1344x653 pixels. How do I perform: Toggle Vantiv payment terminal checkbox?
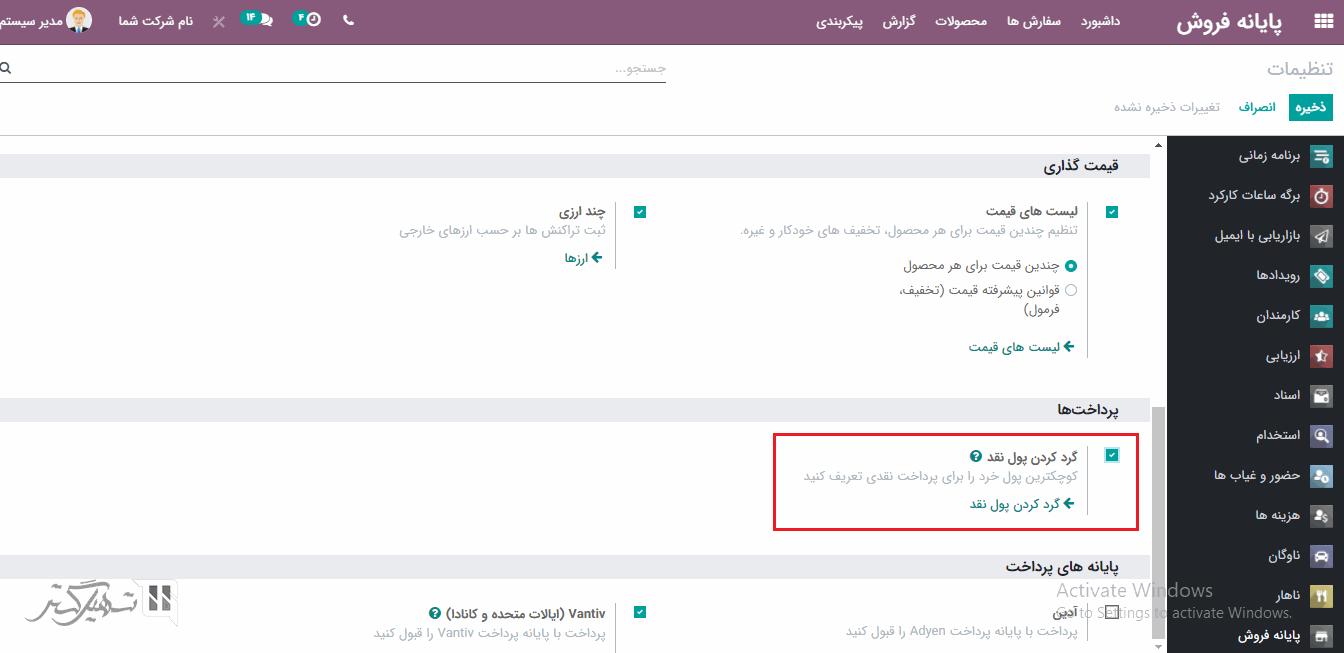(x=640, y=612)
